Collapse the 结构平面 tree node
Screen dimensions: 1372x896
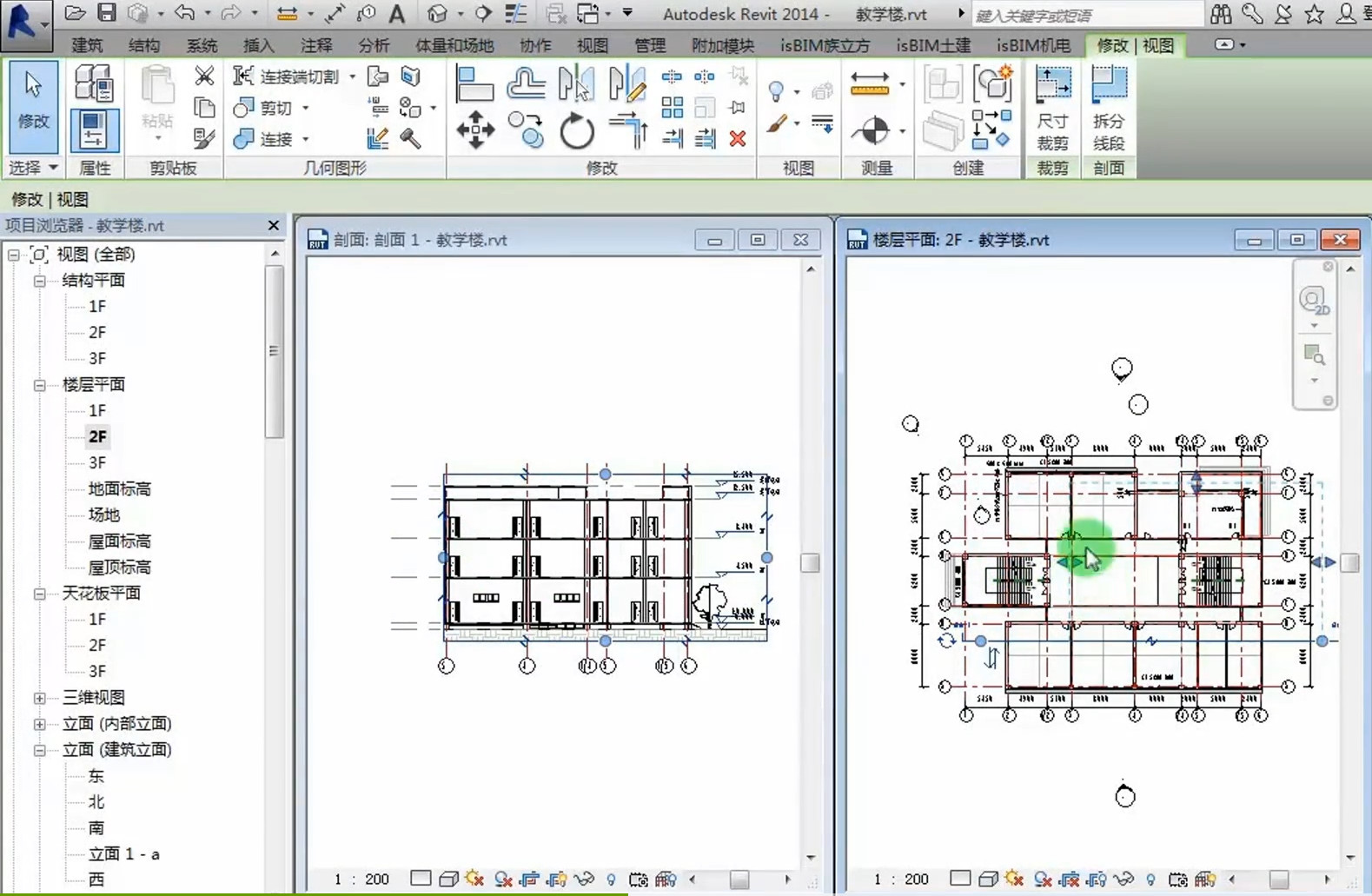tap(40, 281)
